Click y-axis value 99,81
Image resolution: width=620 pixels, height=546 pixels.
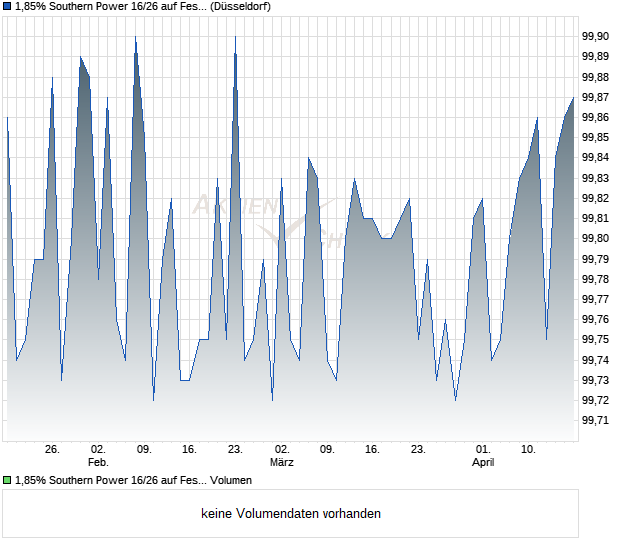pos(595,219)
